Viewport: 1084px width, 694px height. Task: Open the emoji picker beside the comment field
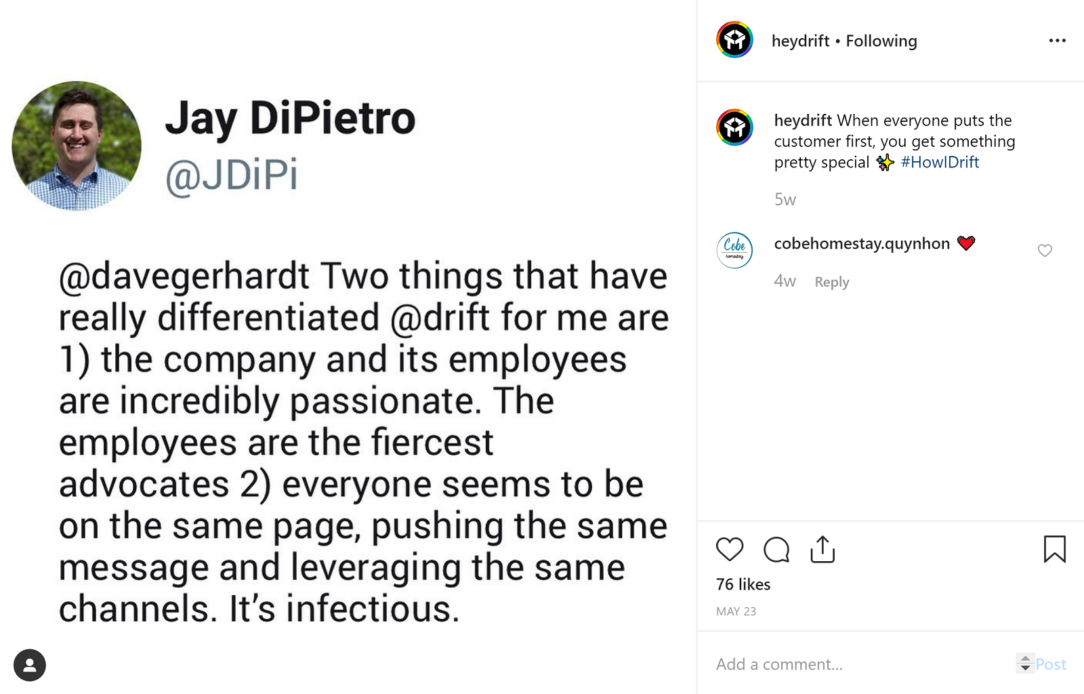click(x=1026, y=663)
